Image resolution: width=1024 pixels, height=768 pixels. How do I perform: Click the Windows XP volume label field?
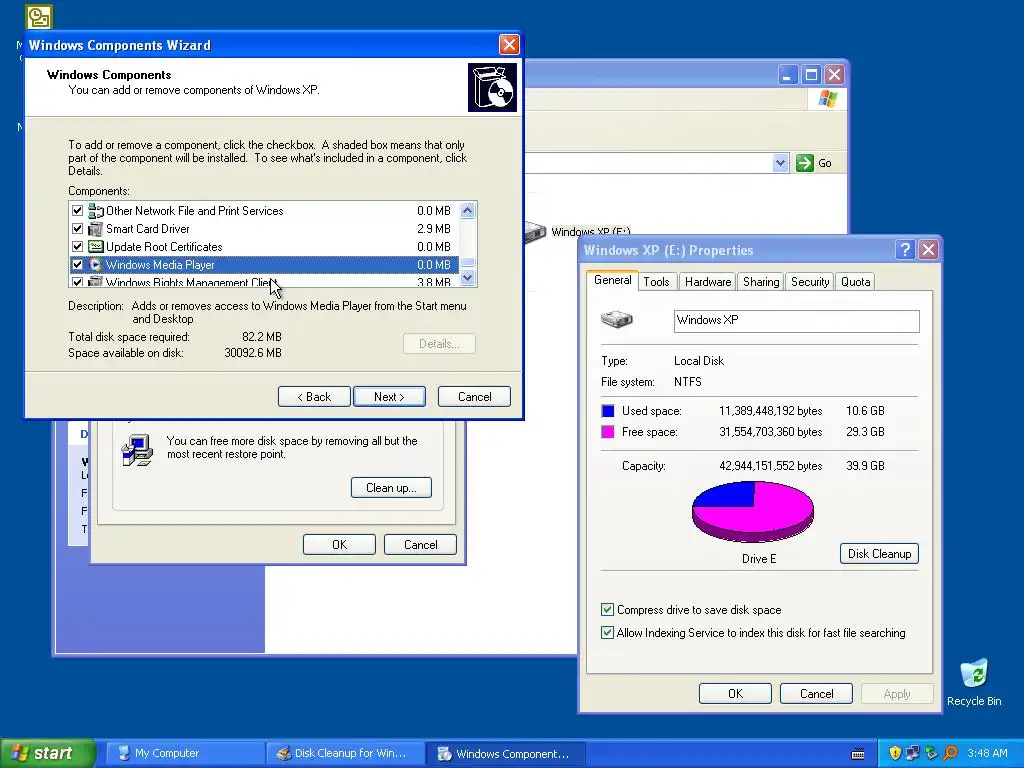[797, 321]
